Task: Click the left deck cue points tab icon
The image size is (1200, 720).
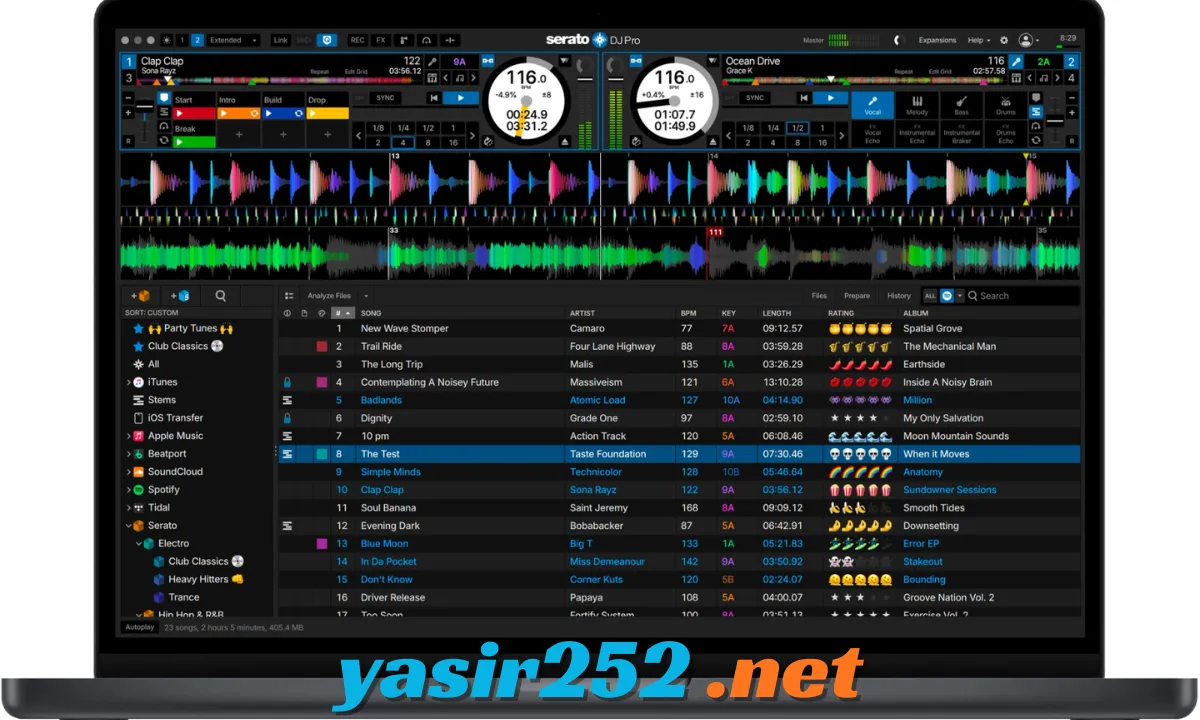Action: (163, 98)
